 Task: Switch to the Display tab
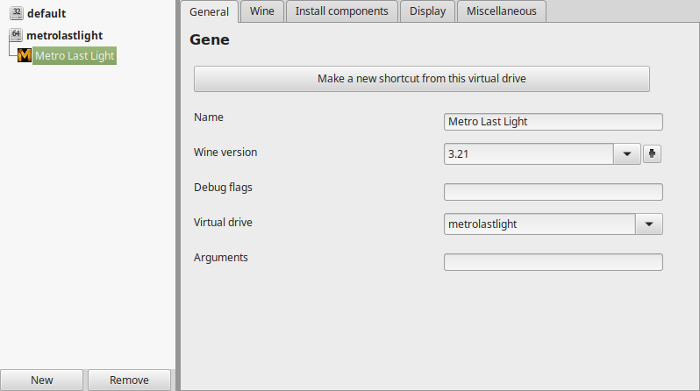pos(428,11)
